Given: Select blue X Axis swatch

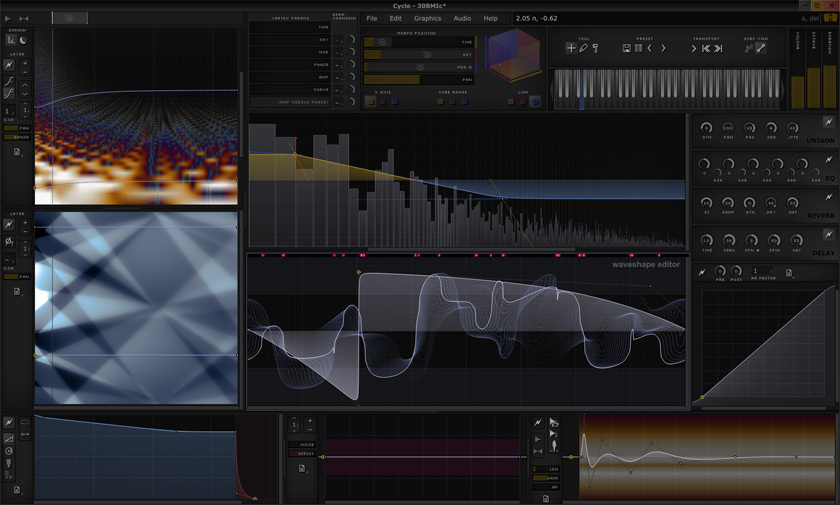Looking at the screenshot, I should (x=395, y=101).
